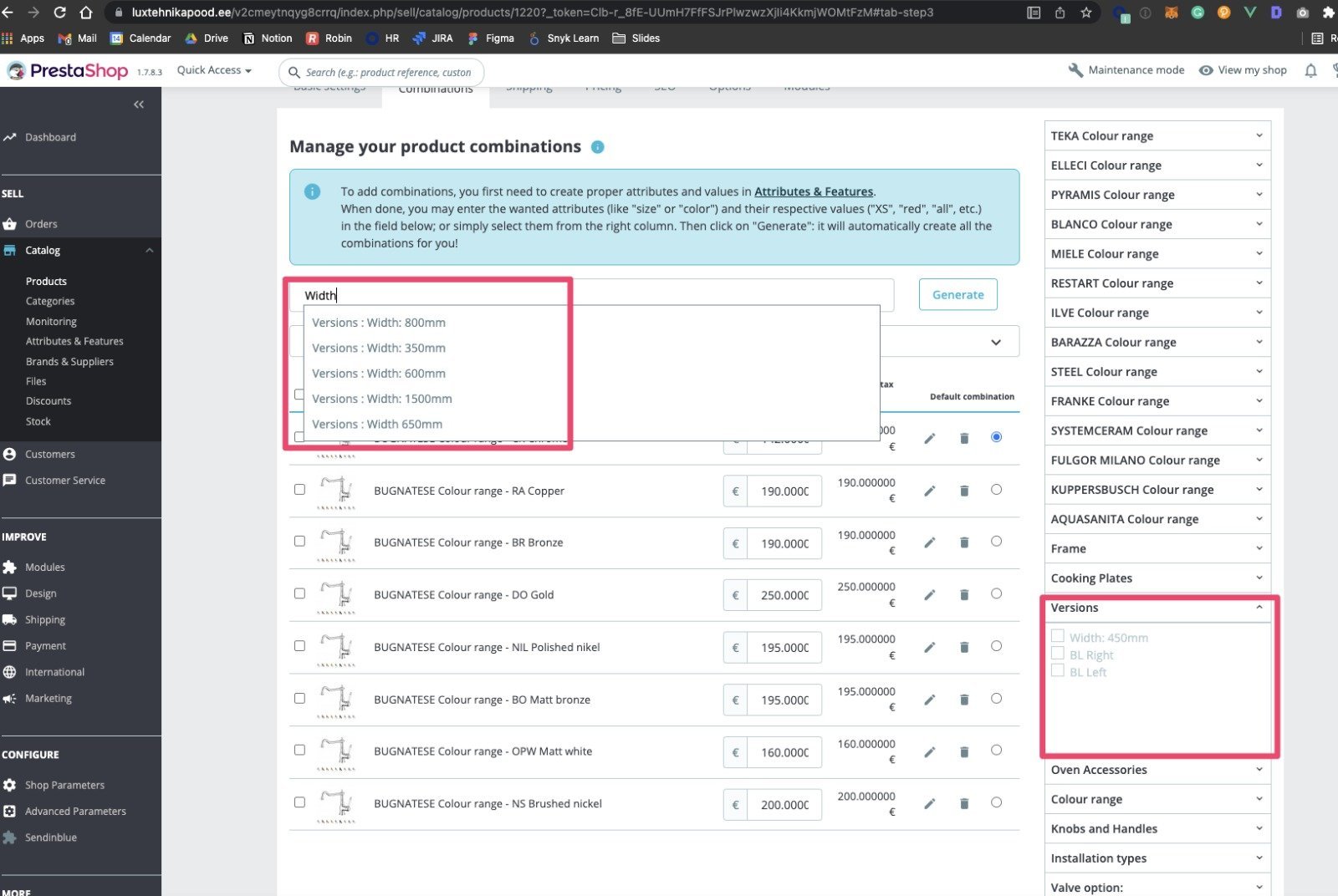This screenshot has height=896, width=1338.
Task: Tick the checkbox for BR Bronze row
Action: pyautogui.click(x=299, y=541)
